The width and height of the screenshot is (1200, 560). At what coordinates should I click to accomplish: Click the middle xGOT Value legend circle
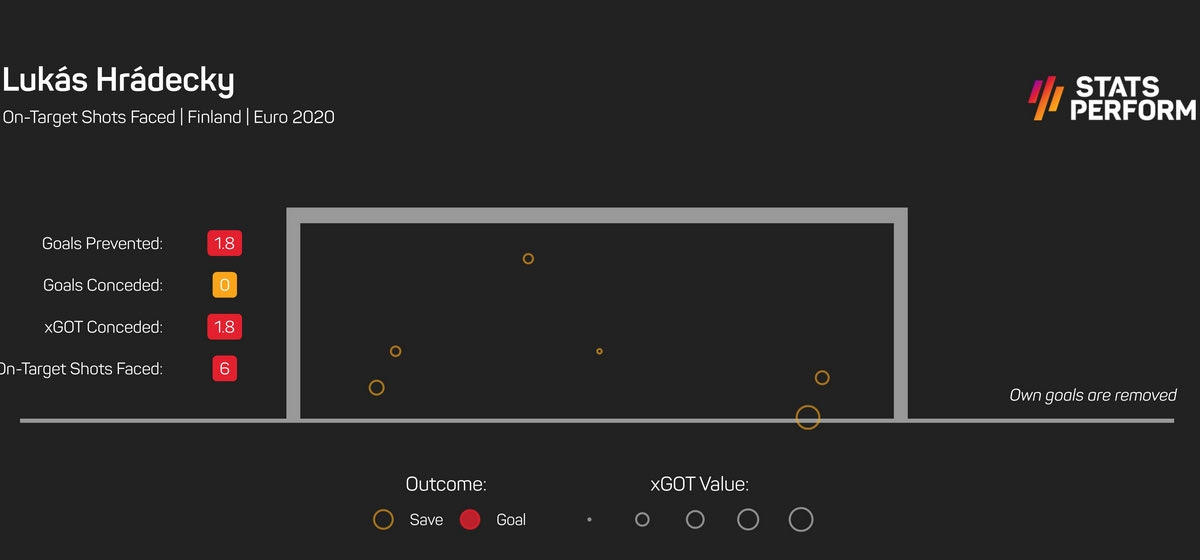point(695,520)
